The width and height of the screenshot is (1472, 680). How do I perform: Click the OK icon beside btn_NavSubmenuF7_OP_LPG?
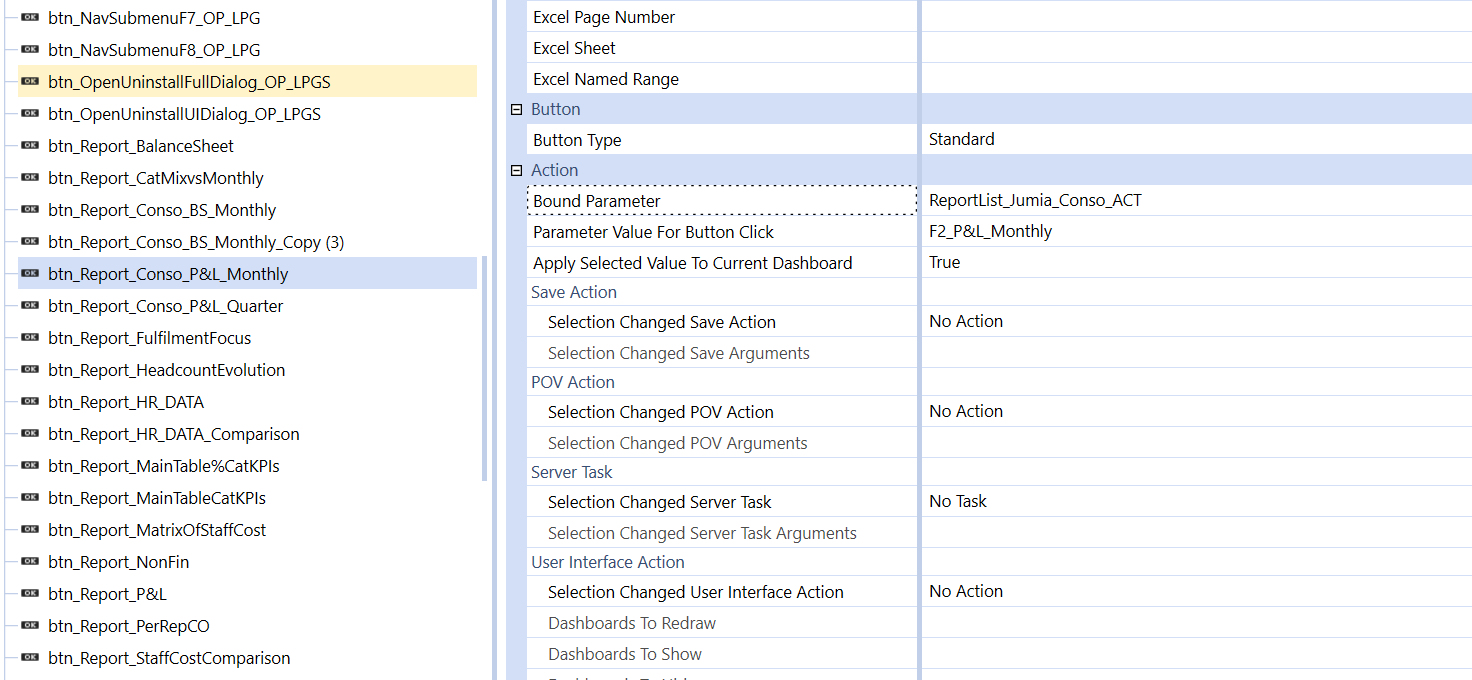point(28,17)
